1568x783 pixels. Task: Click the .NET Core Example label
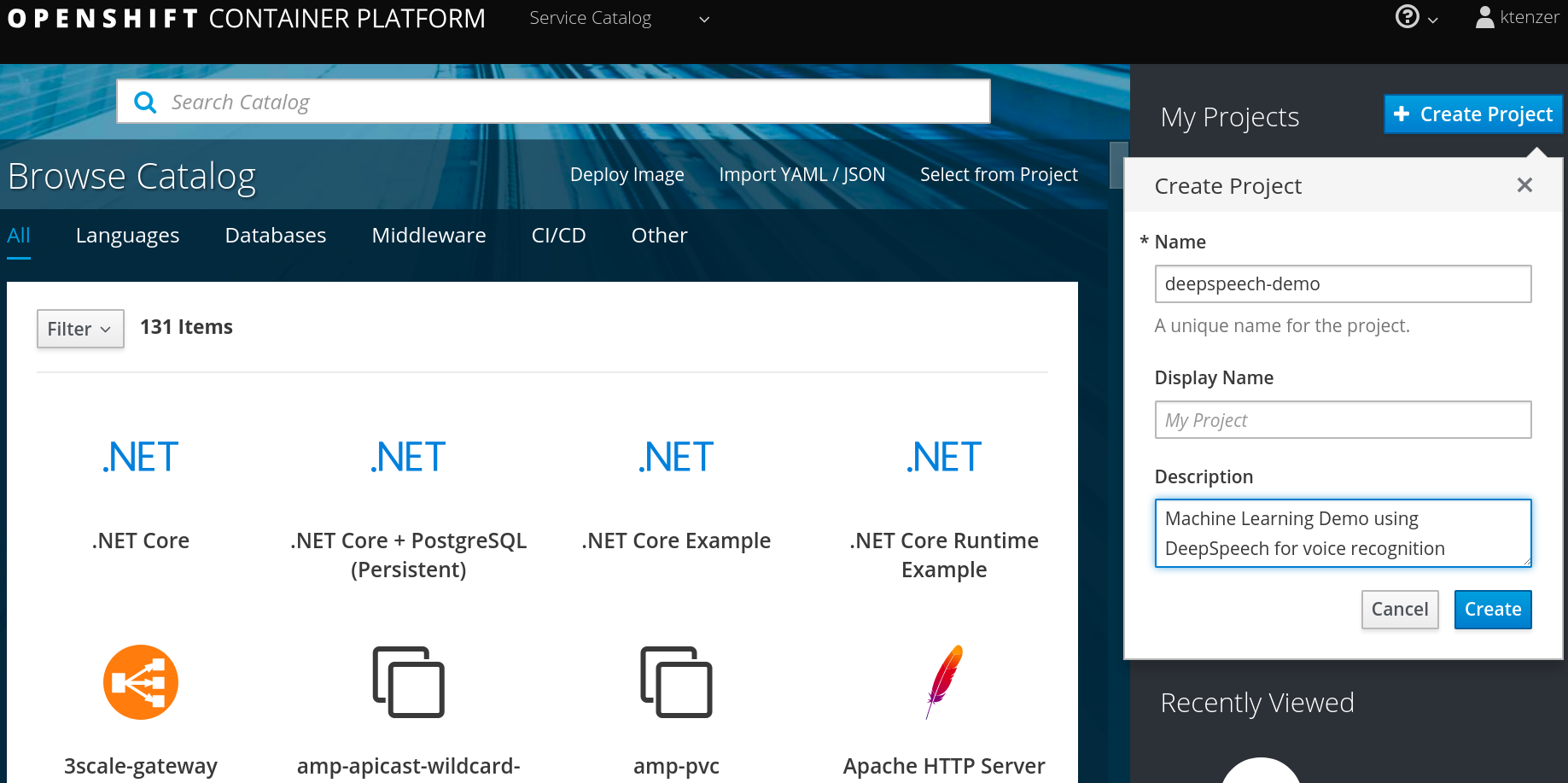pos(676,541)
